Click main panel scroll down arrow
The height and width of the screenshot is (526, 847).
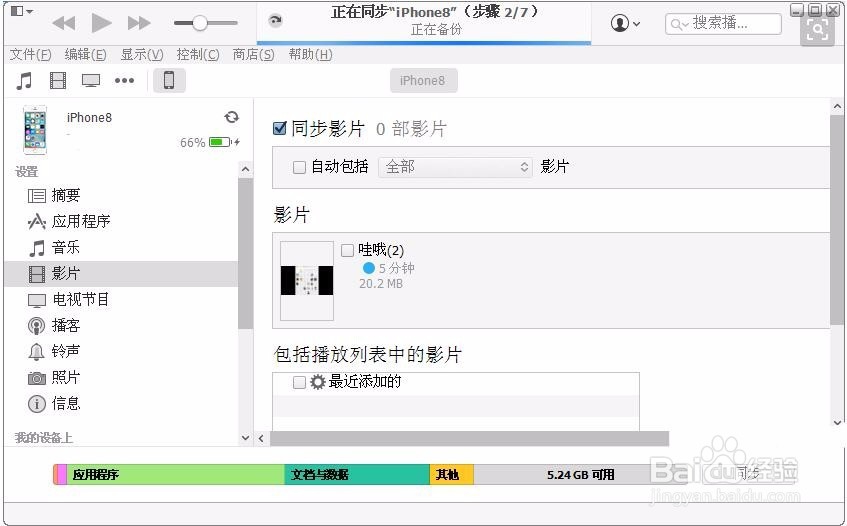(x=837, y=423)
